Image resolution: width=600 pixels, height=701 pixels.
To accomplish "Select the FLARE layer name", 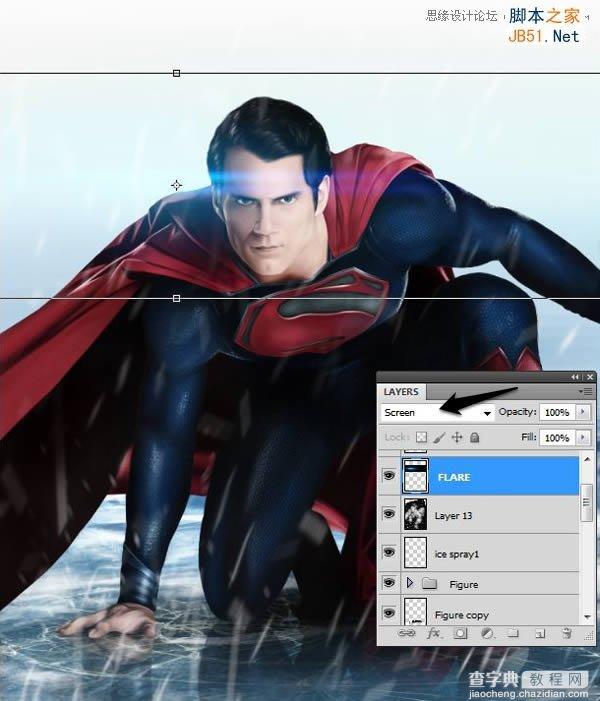I will (454, 477).
